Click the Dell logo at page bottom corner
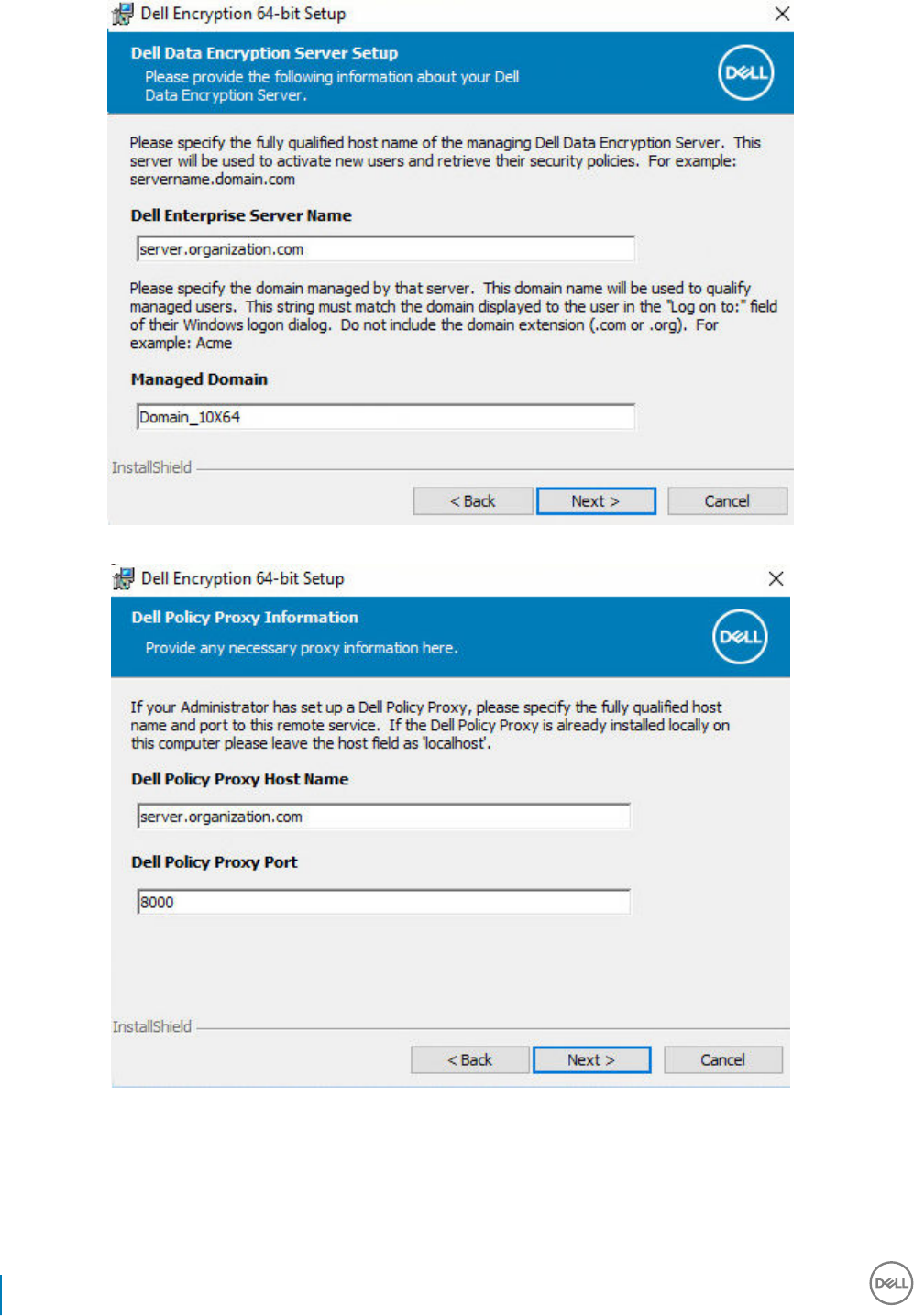 click(891, 1283)
